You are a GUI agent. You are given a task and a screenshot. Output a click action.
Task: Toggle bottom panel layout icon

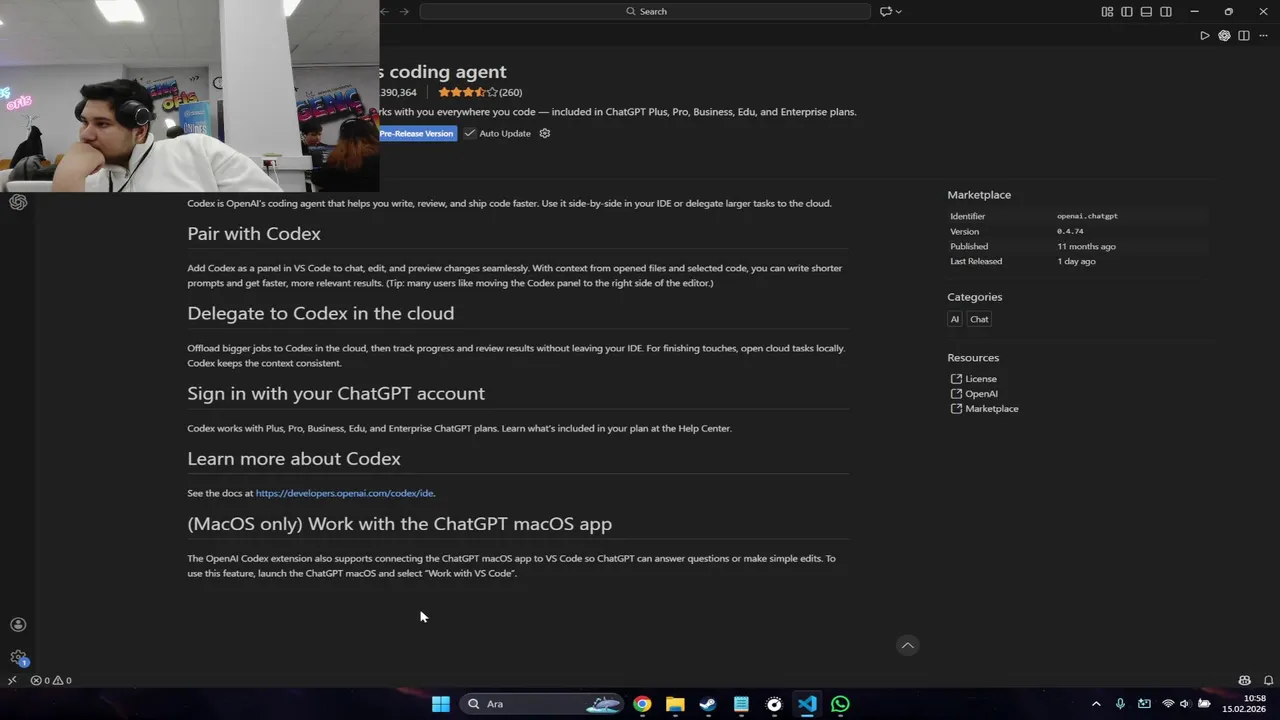[x=1146, y=11]
